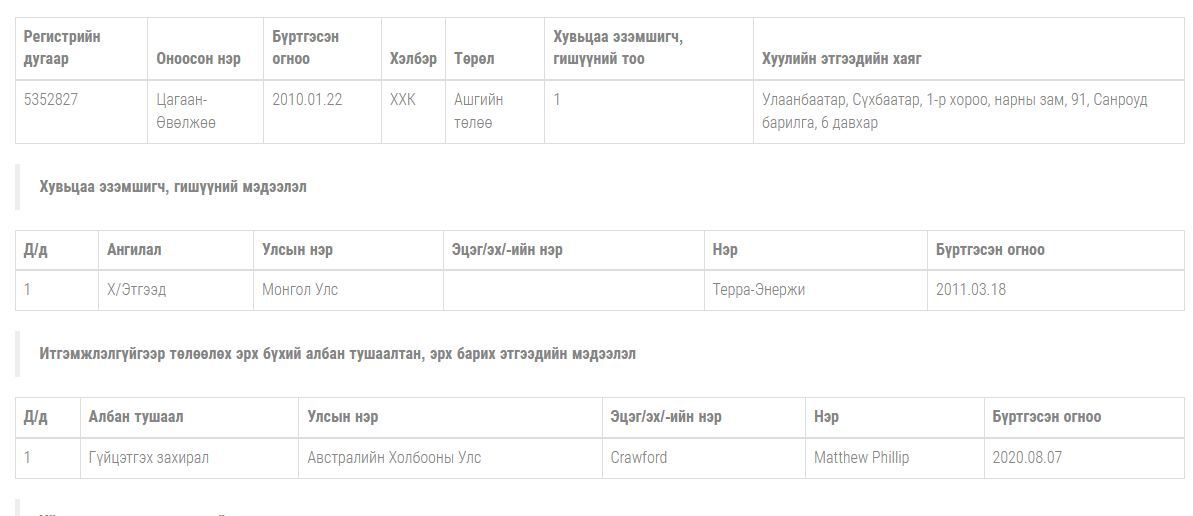Click the name Matthew Phillip
This screenshot has width=1193, height=516.
pos(861,458)
